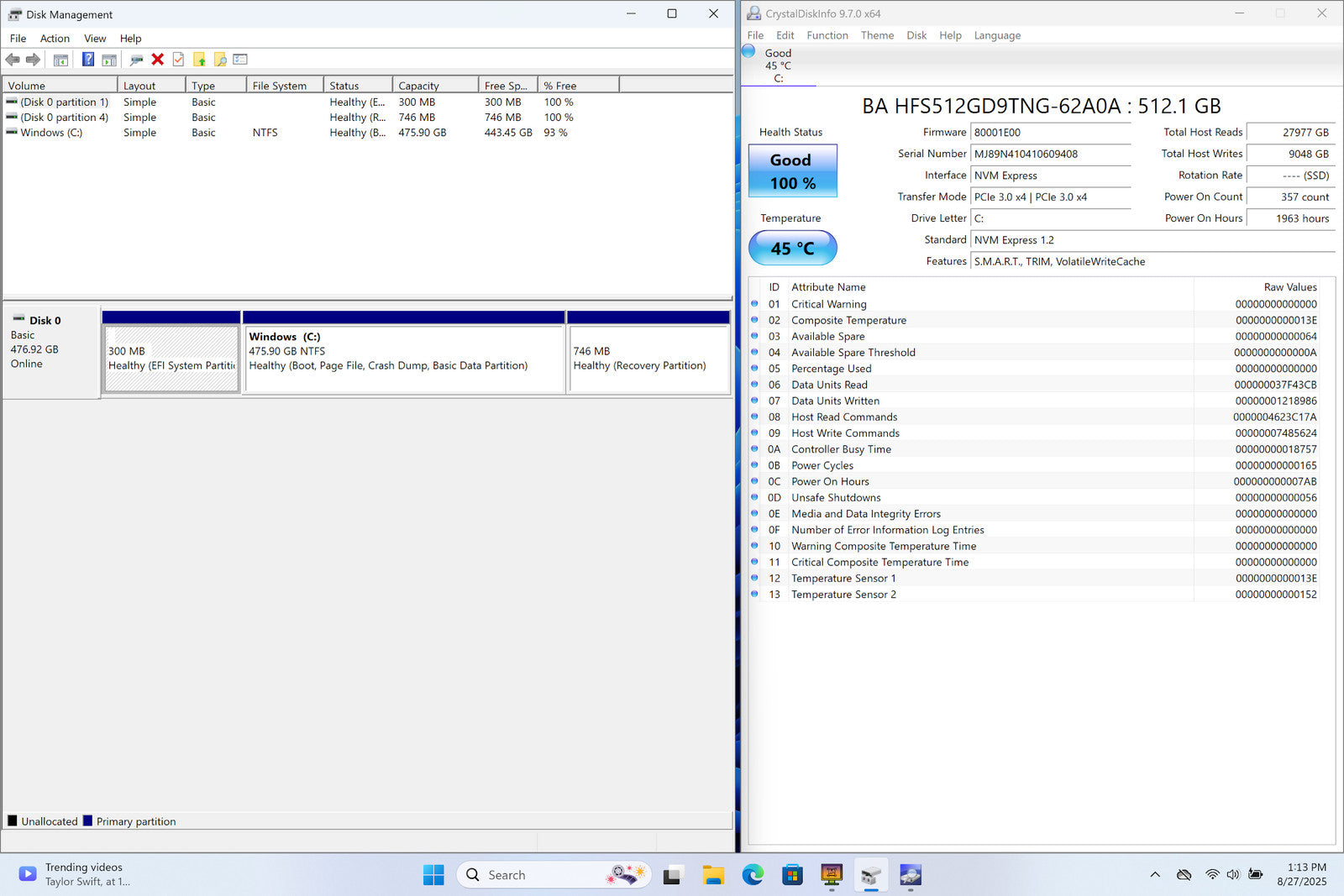Open the Function menu in CrystalDiskInfo
Screen dimensions: 1344x896
coord(827,35)
